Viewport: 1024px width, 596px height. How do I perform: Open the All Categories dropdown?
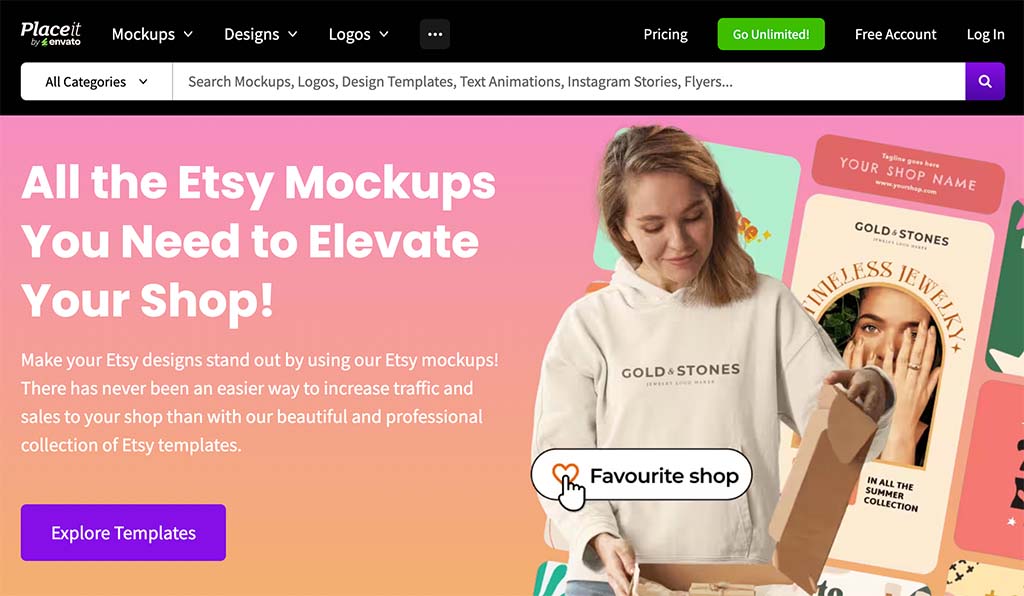[x=97, y=82]
